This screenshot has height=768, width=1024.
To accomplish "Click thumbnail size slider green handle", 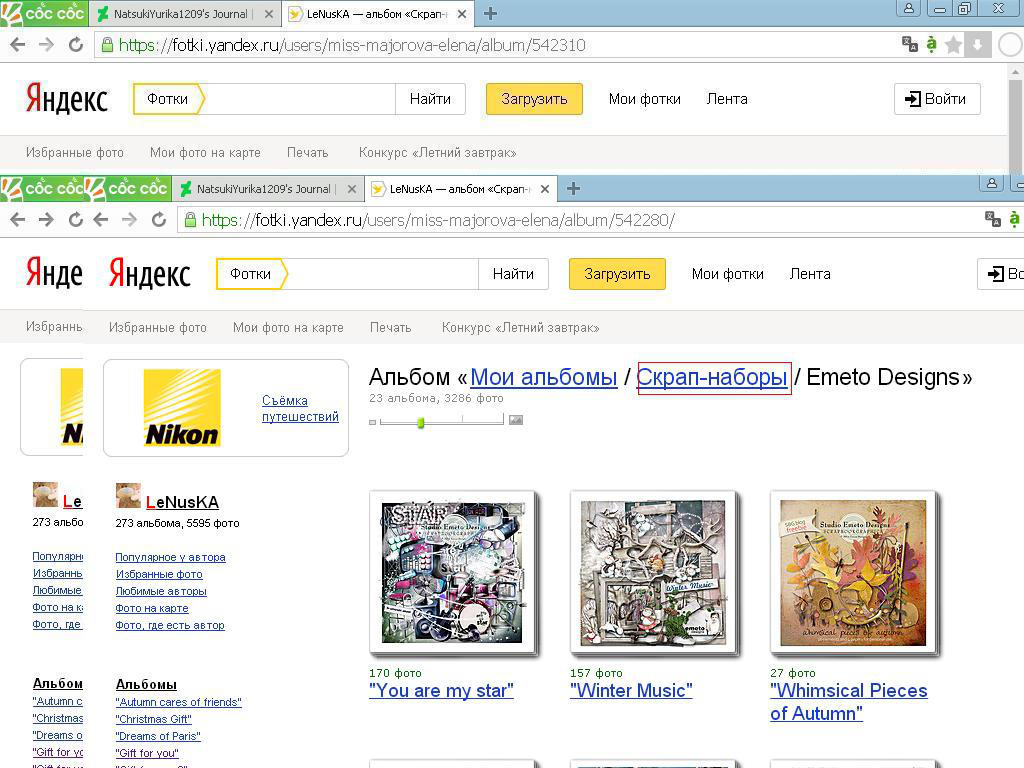I will pos(421,423).
